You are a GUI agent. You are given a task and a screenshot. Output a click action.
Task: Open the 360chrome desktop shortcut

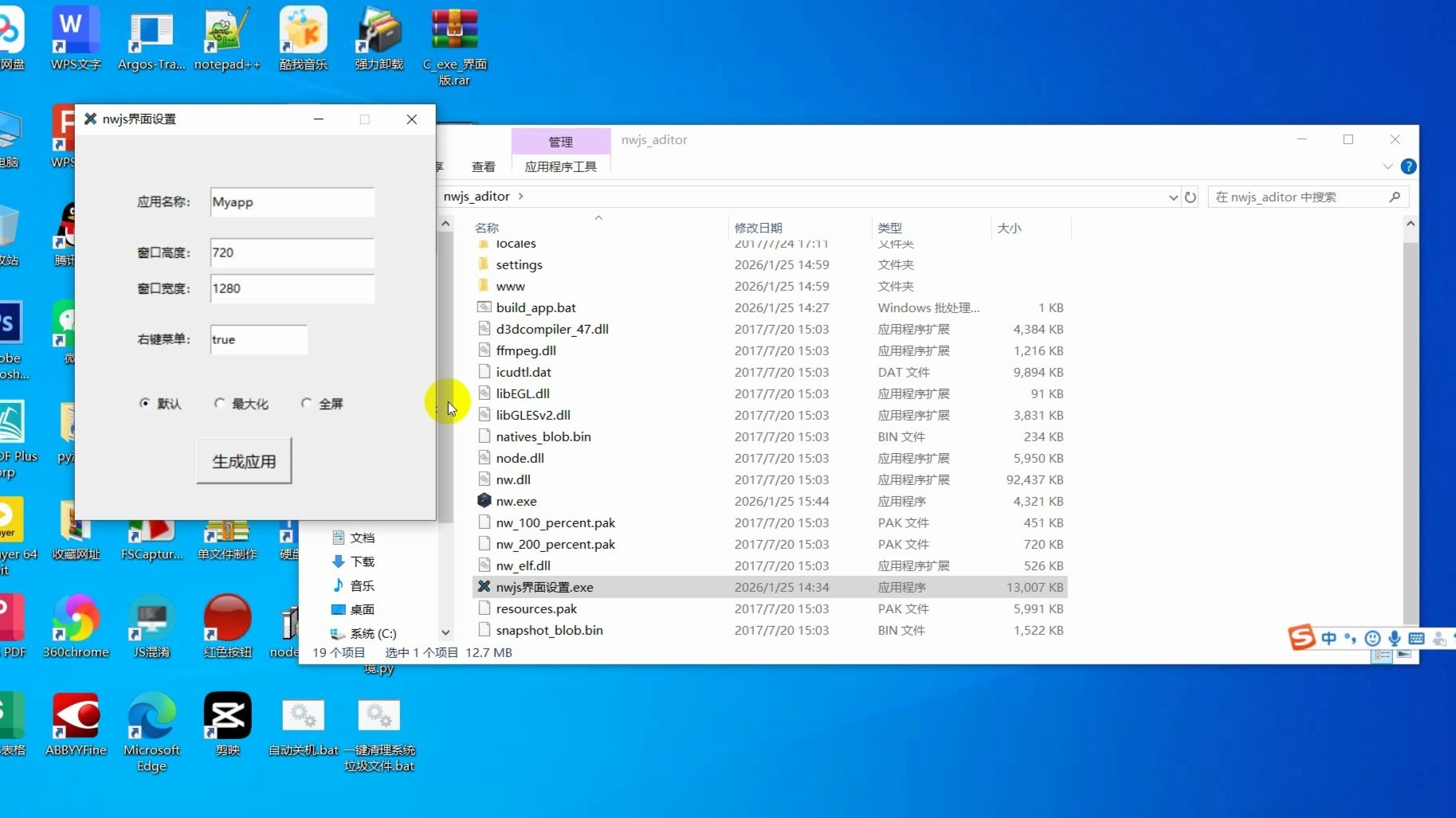tap(76, 620)
